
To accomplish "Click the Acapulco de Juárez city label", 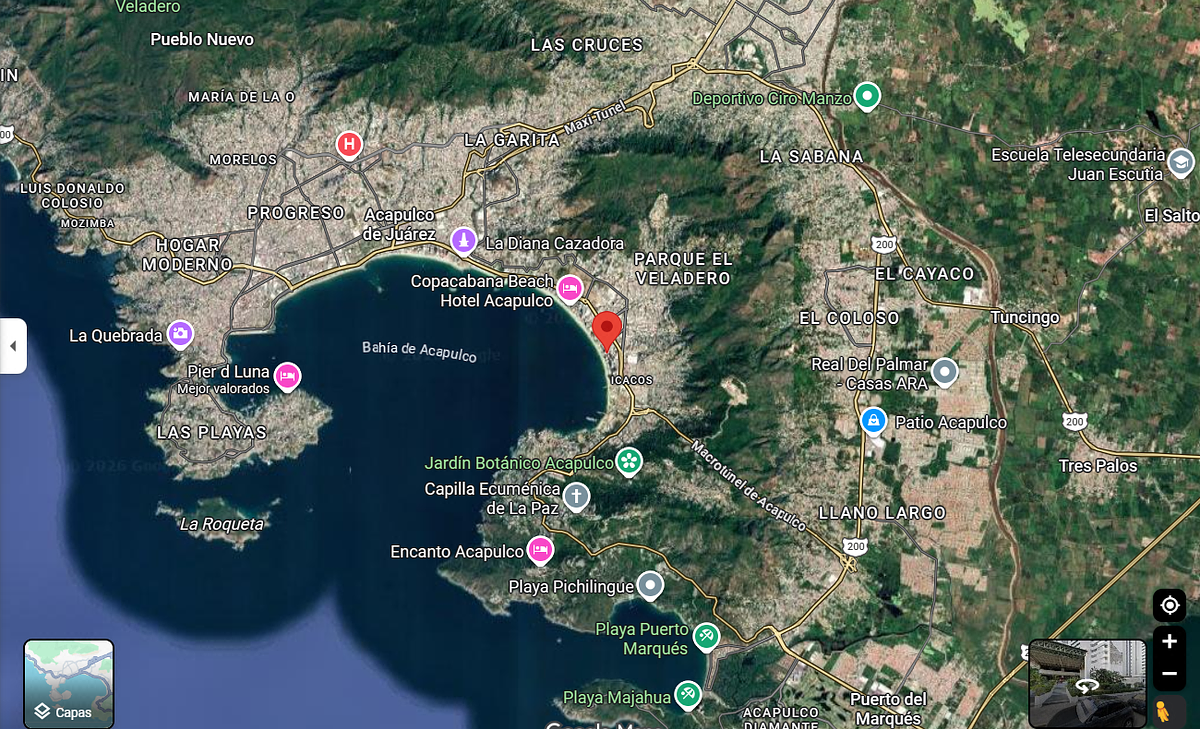I will click(x=400, y=225).
